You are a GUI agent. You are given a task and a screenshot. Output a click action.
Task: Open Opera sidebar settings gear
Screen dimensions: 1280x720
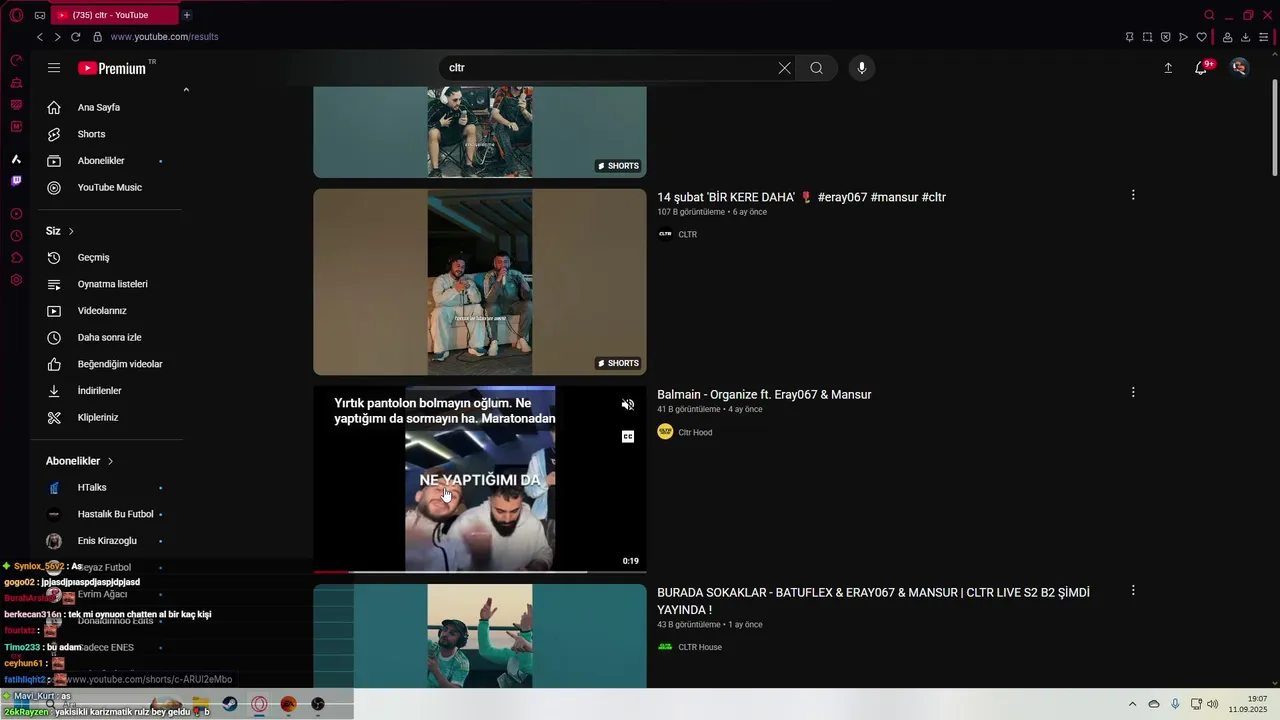(16, 280)
